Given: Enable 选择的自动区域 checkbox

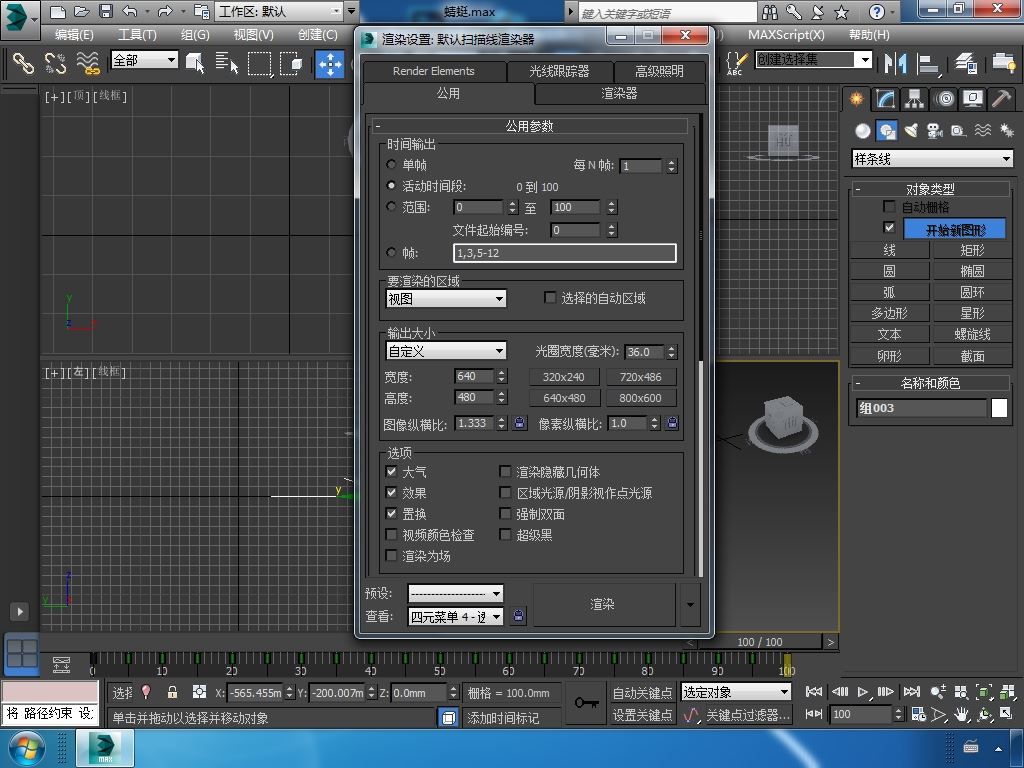Looking at the screenshot, I should [x=550, y=298].
